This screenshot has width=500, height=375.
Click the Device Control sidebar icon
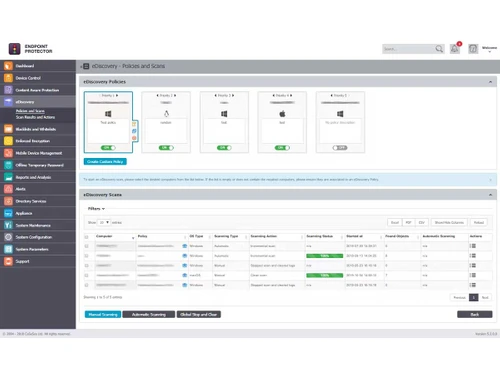pyautogui.click(x=8, y=78)
